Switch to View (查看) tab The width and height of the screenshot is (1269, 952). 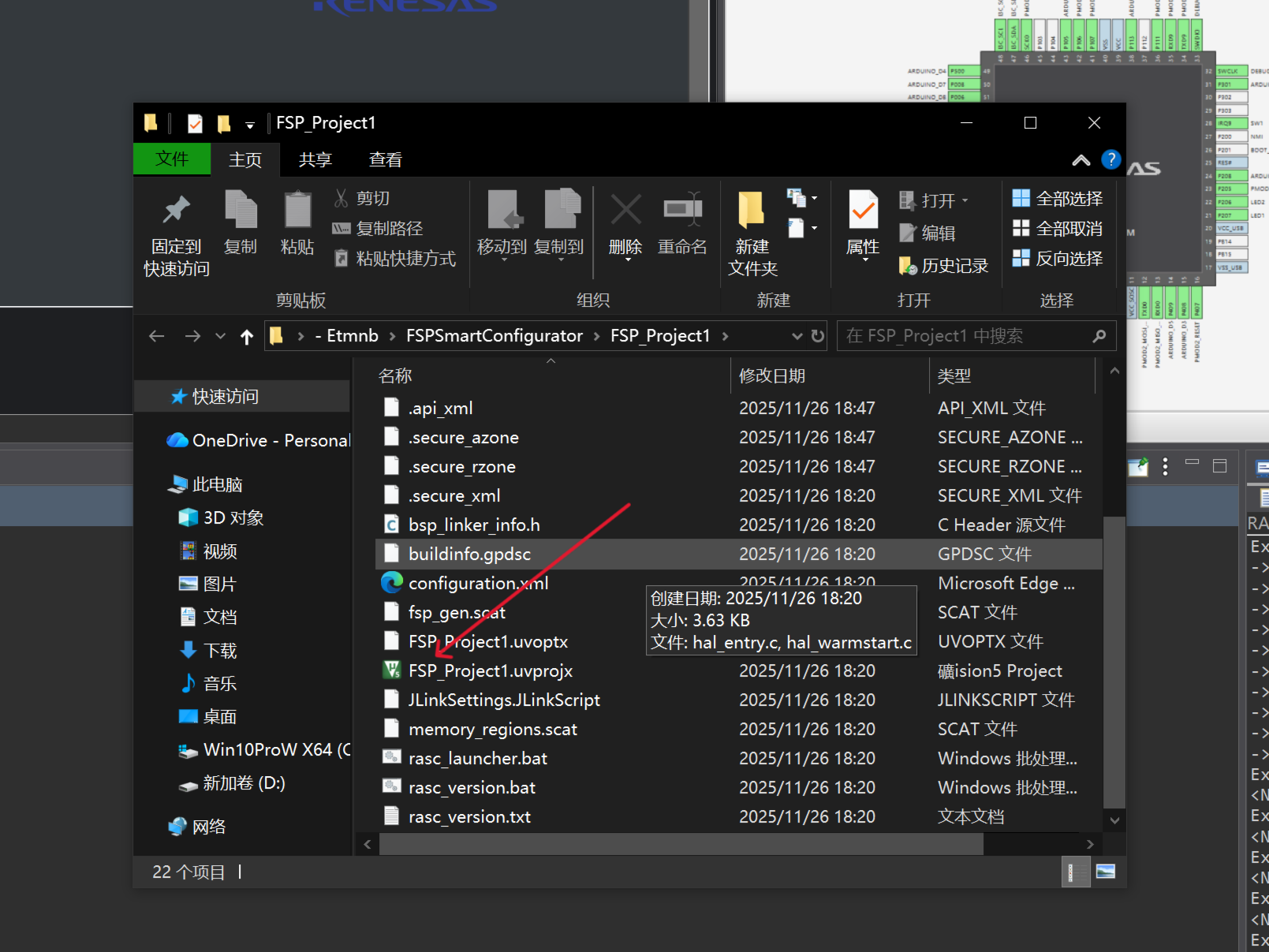click(x=386, y=159)
